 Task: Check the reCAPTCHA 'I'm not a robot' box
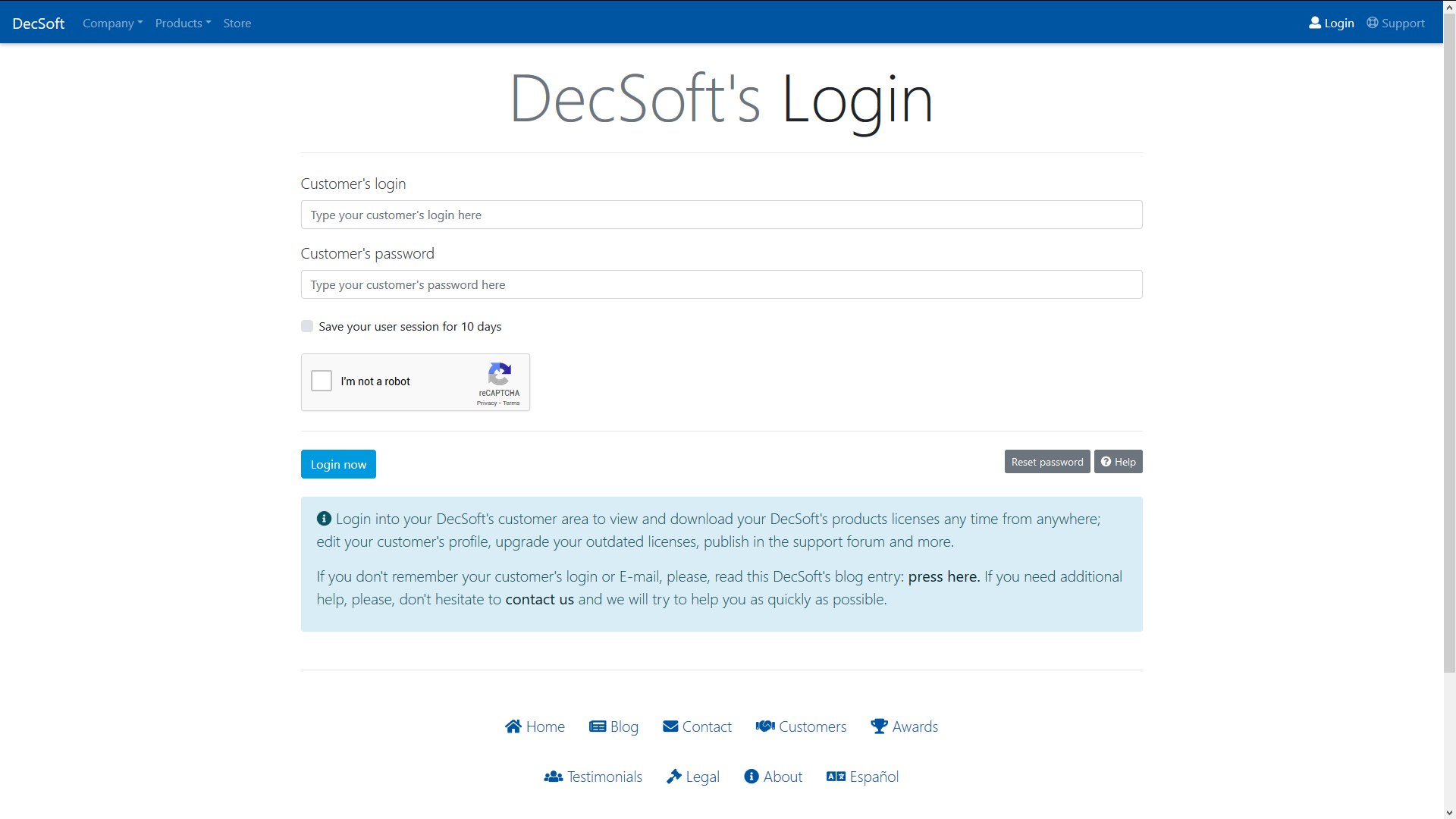[x=322, y=381]
